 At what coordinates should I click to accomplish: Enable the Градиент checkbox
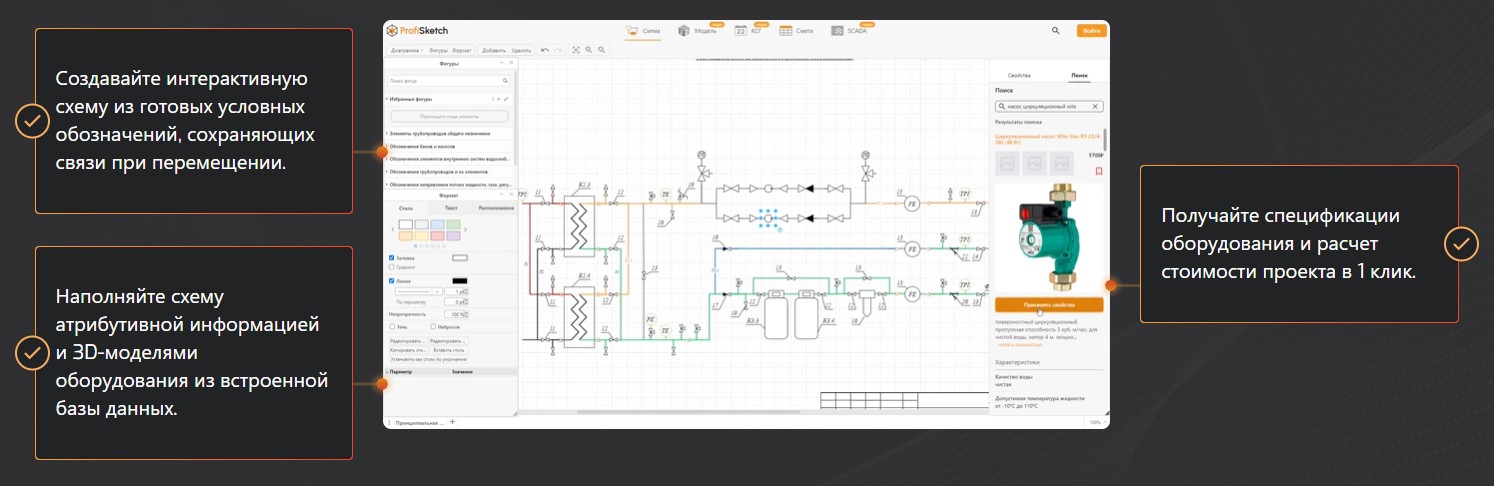(x=391, y=267)
